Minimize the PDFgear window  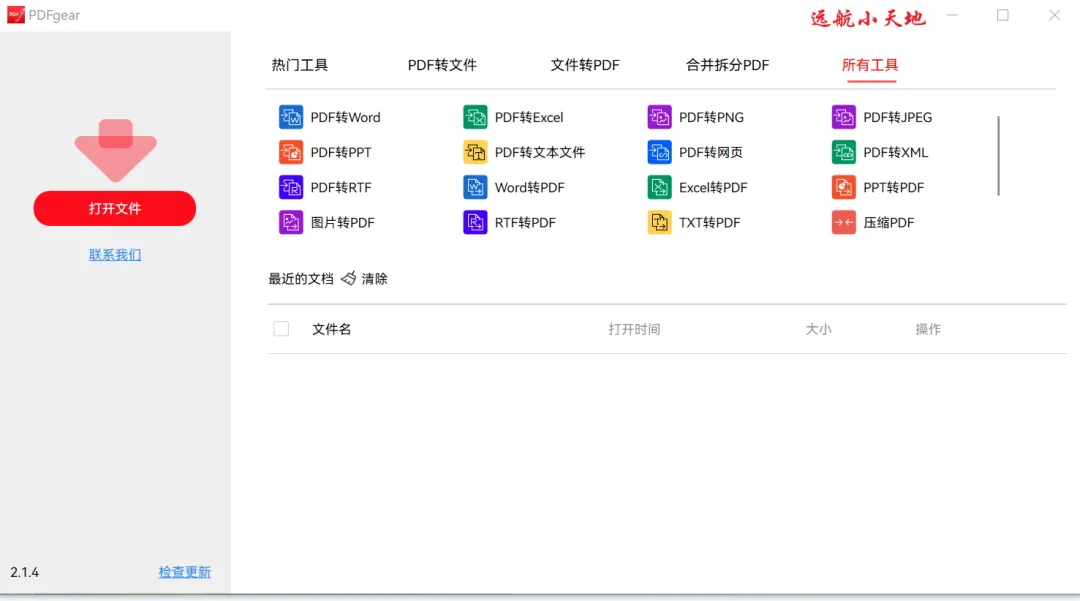pos(953,15)
